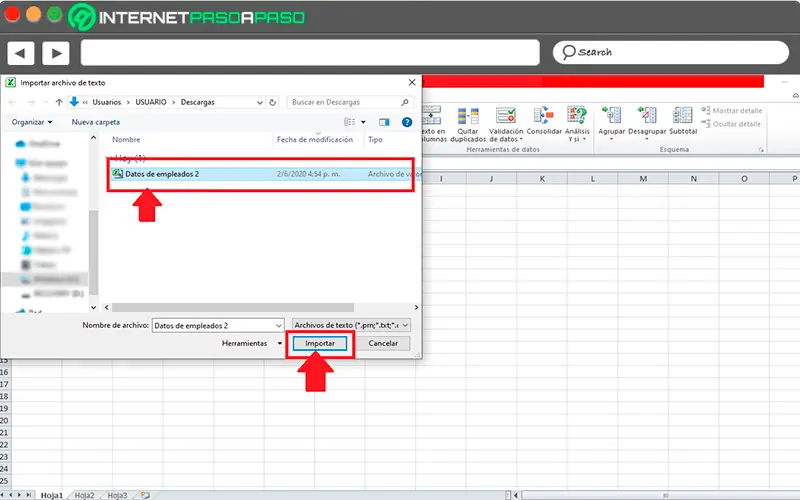
Task: Click the first sheet navigation arrow
Action: point(5,495)
